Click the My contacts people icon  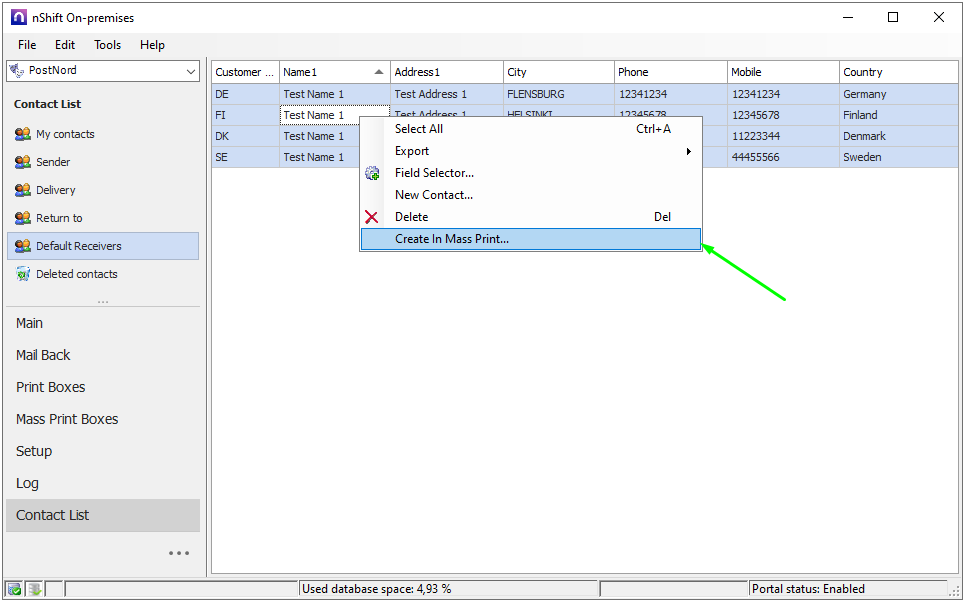click(x=22, y=134)
